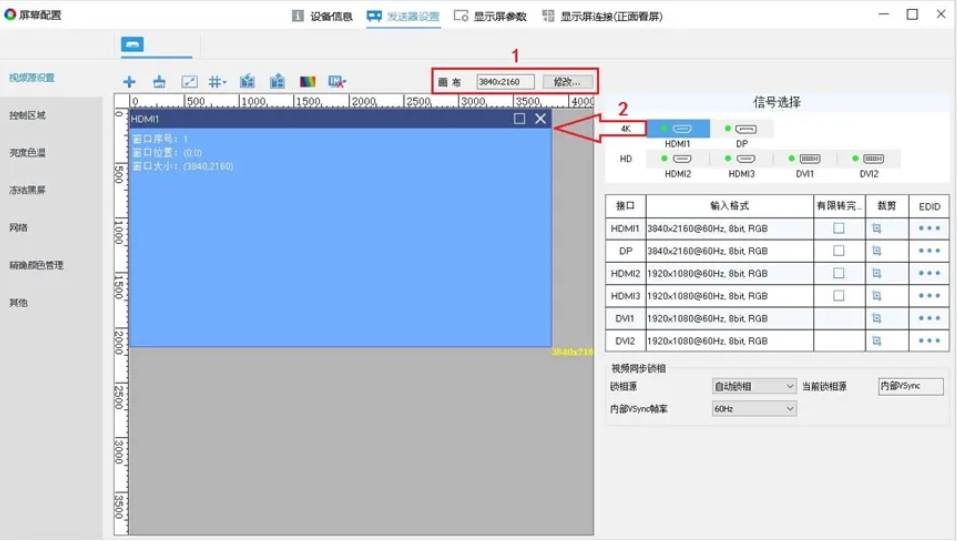This screenshot has height=541, width=957.
Task: Open the 60Hz VSync frame rate dropdown
Action: (754, 409)
